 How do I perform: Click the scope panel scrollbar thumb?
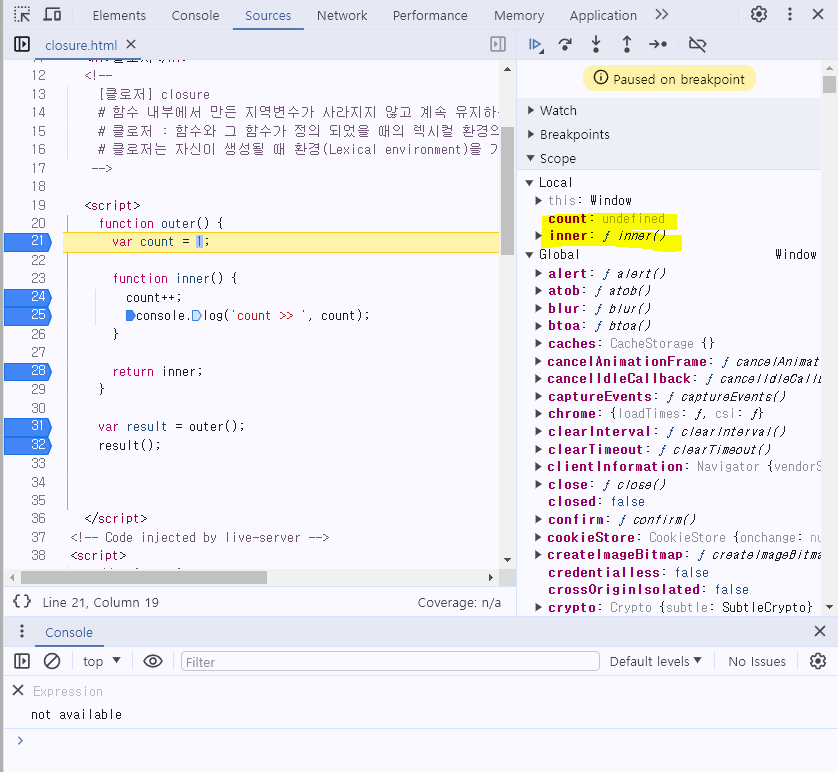coord(829,84)
